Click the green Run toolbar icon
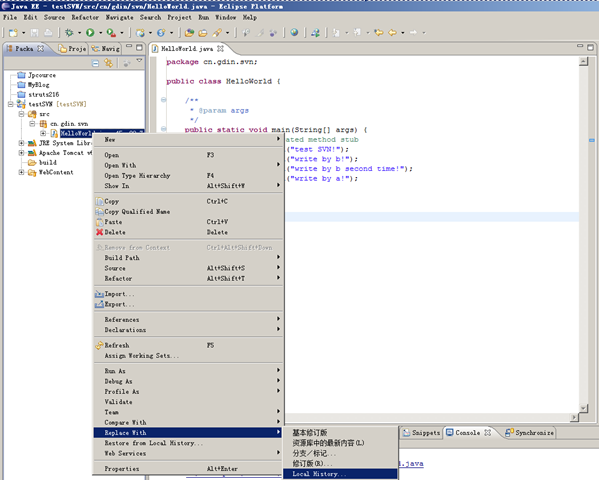Viewport: 599px width, 480px height. coord(90,33)
